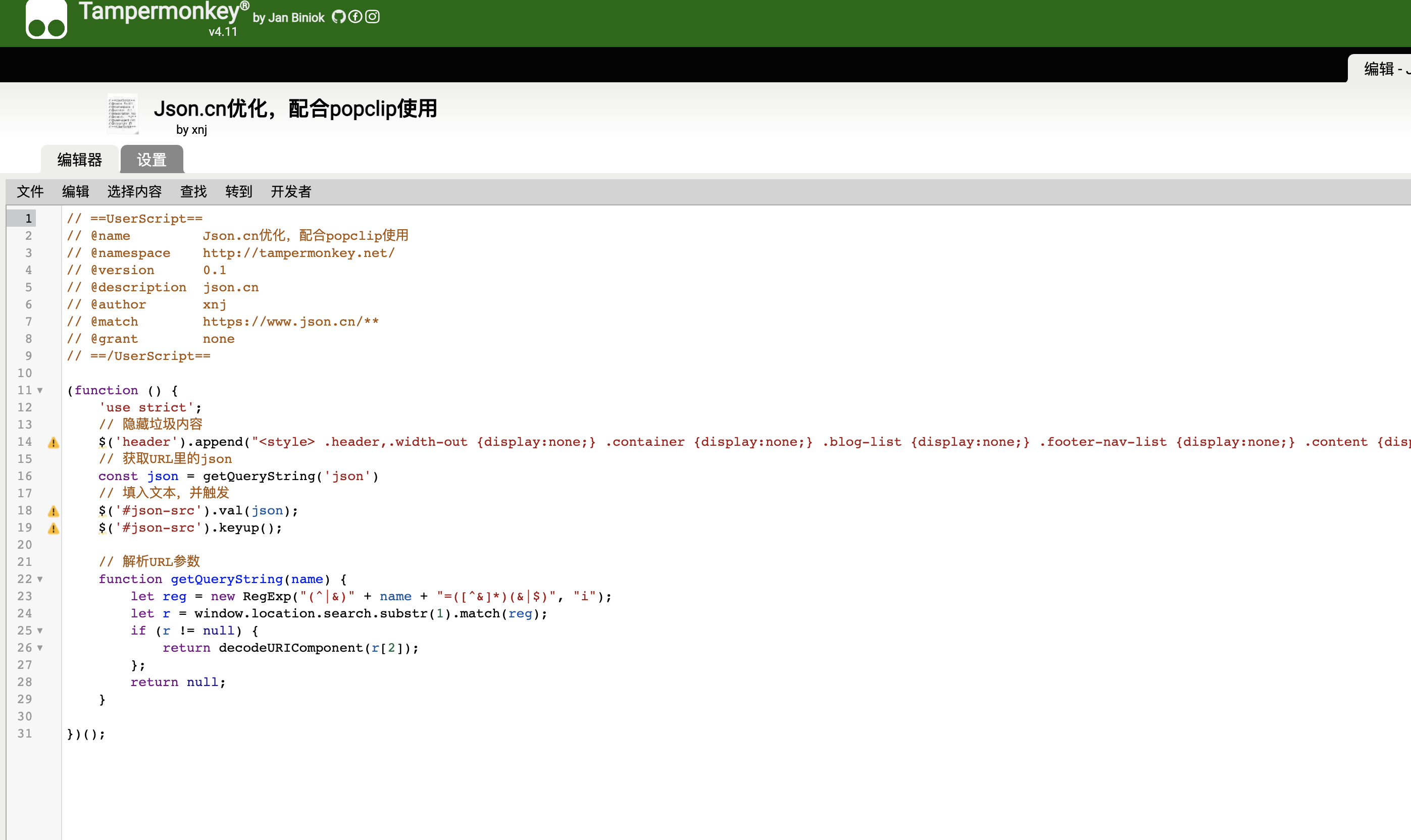
Task: Click the closing })(); on line 31
Action: click(86, 734)
